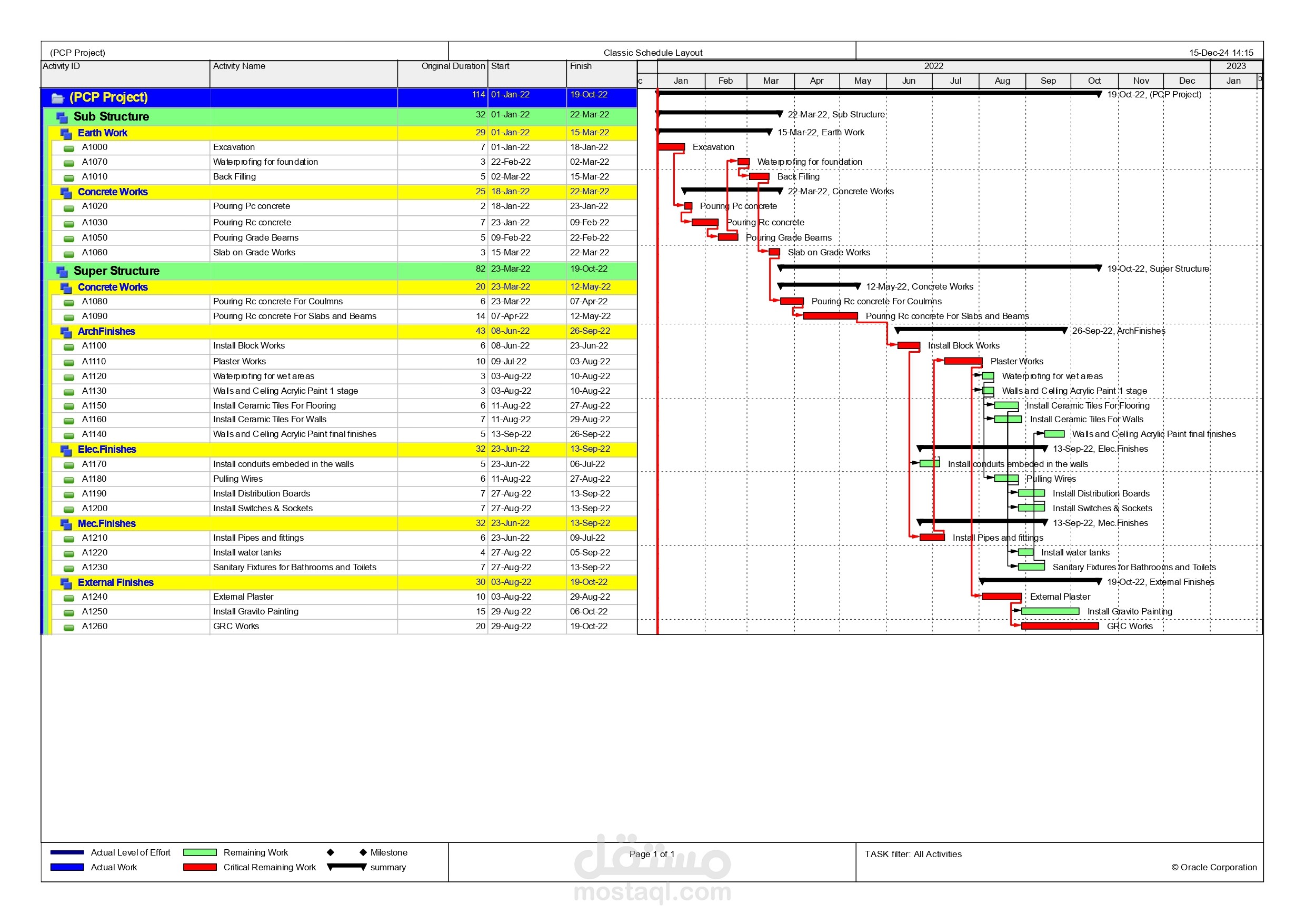
Task: Click the activity icon for A1210
Action: click(69, 539)
